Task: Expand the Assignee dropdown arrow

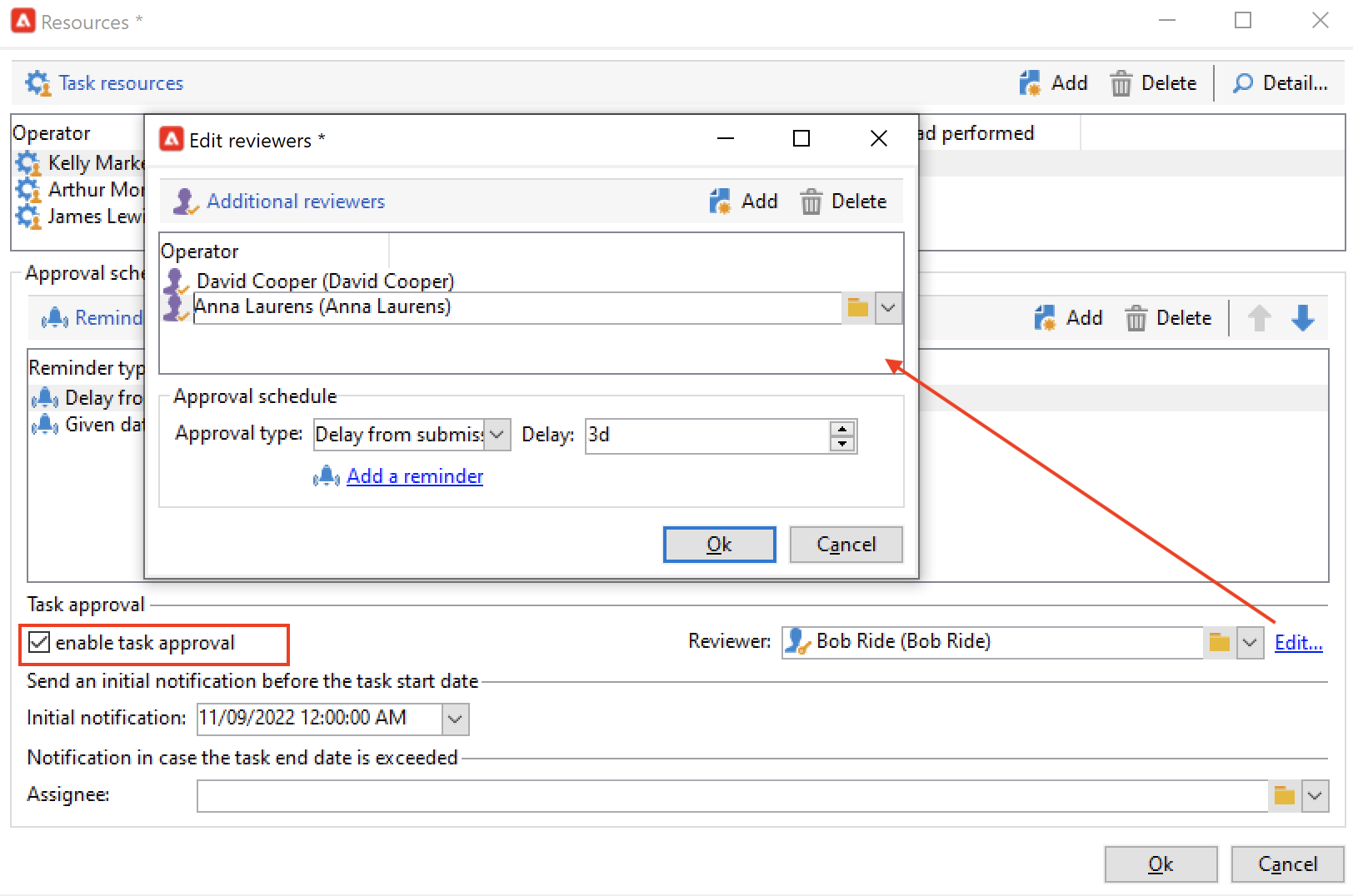Action: point(1315,796)
